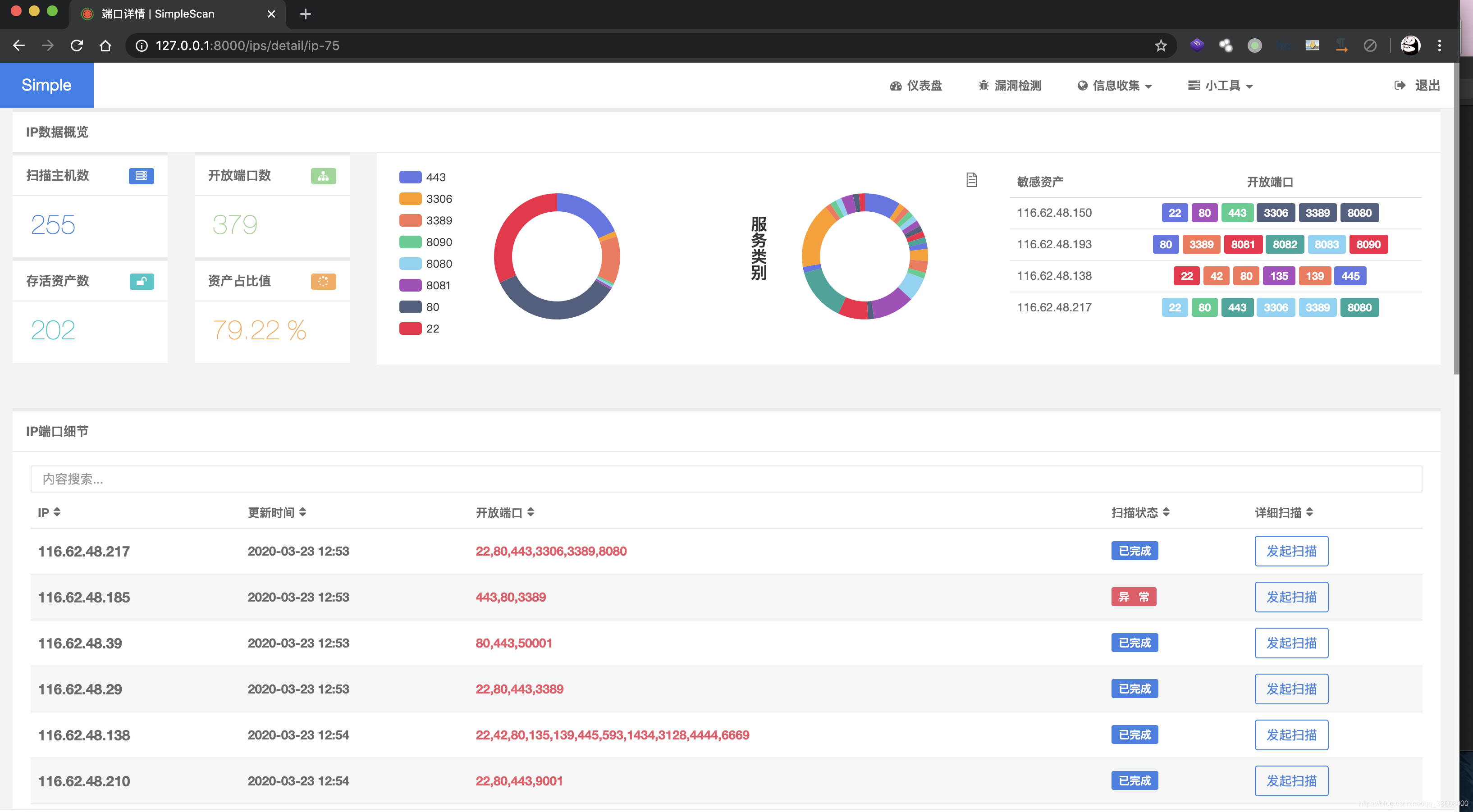Viewport: 1473px width, 812px height.
Task: Click the browser back arrow
Action: coord(19,46)
